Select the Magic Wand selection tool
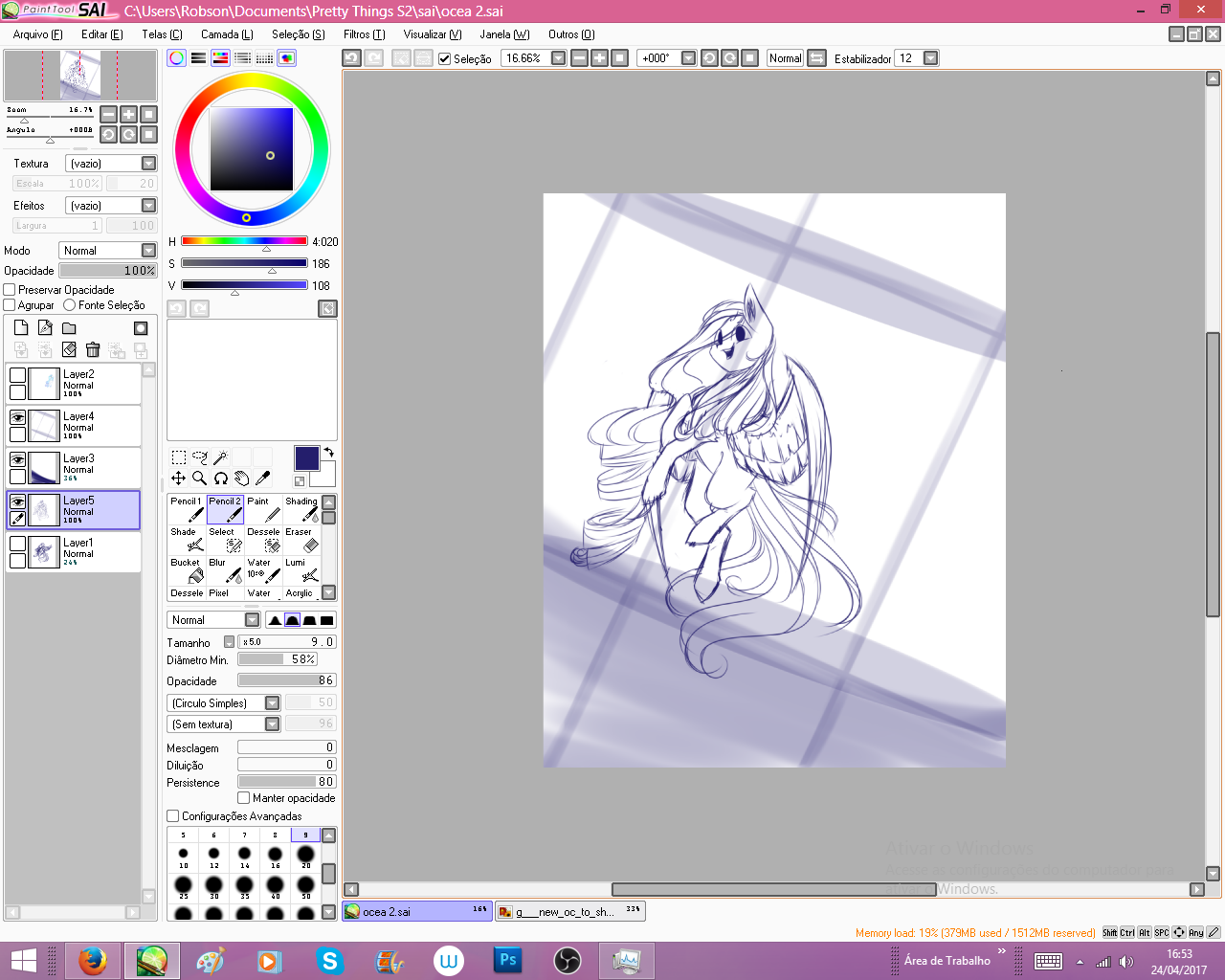The width and height of the screenshot is (1225, 980). (220, 457)
